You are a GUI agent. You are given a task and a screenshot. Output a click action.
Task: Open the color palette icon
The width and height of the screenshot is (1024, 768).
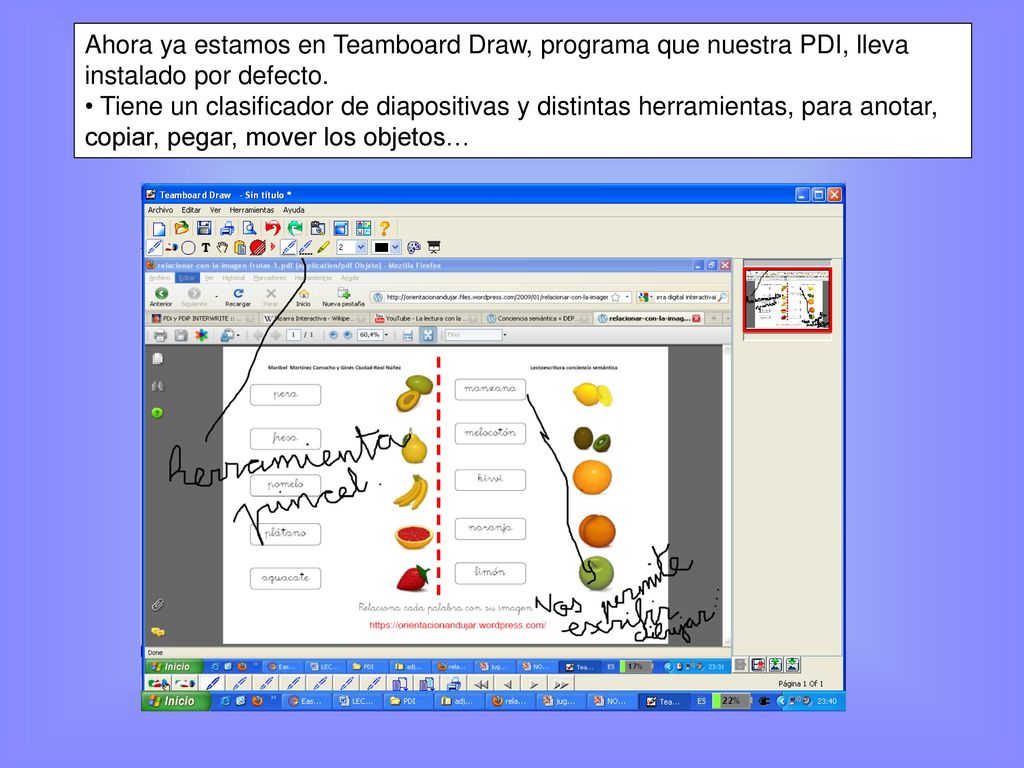pyautogui.click(x=413, y=248)
